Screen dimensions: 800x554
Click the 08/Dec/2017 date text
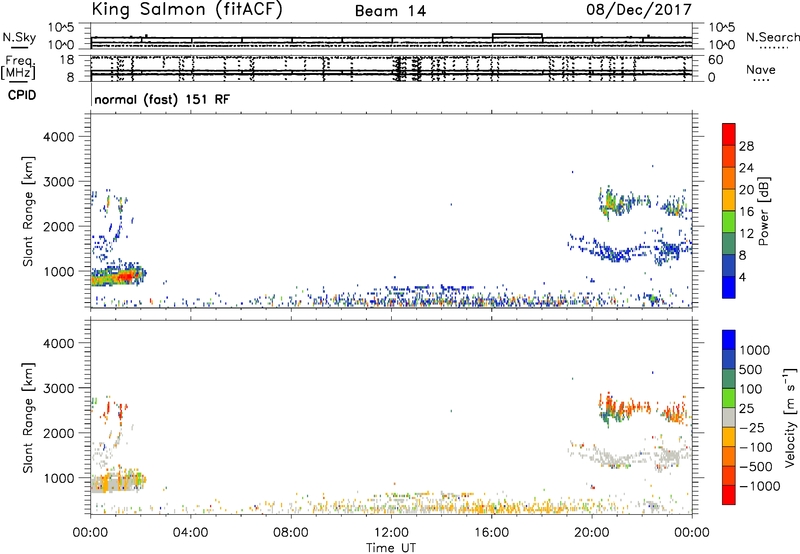point(639,10)
